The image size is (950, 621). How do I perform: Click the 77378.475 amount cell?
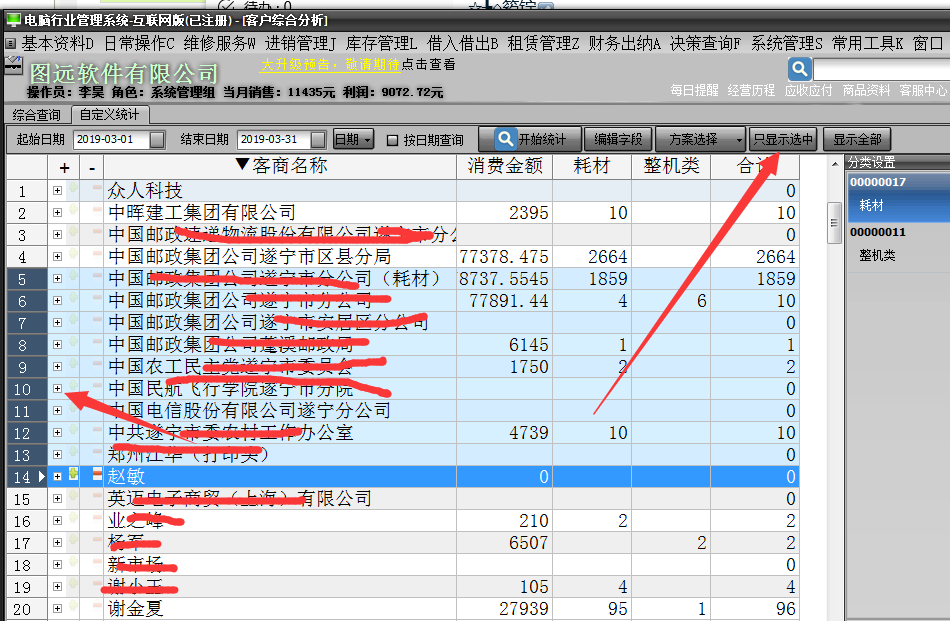click(505, 257)
